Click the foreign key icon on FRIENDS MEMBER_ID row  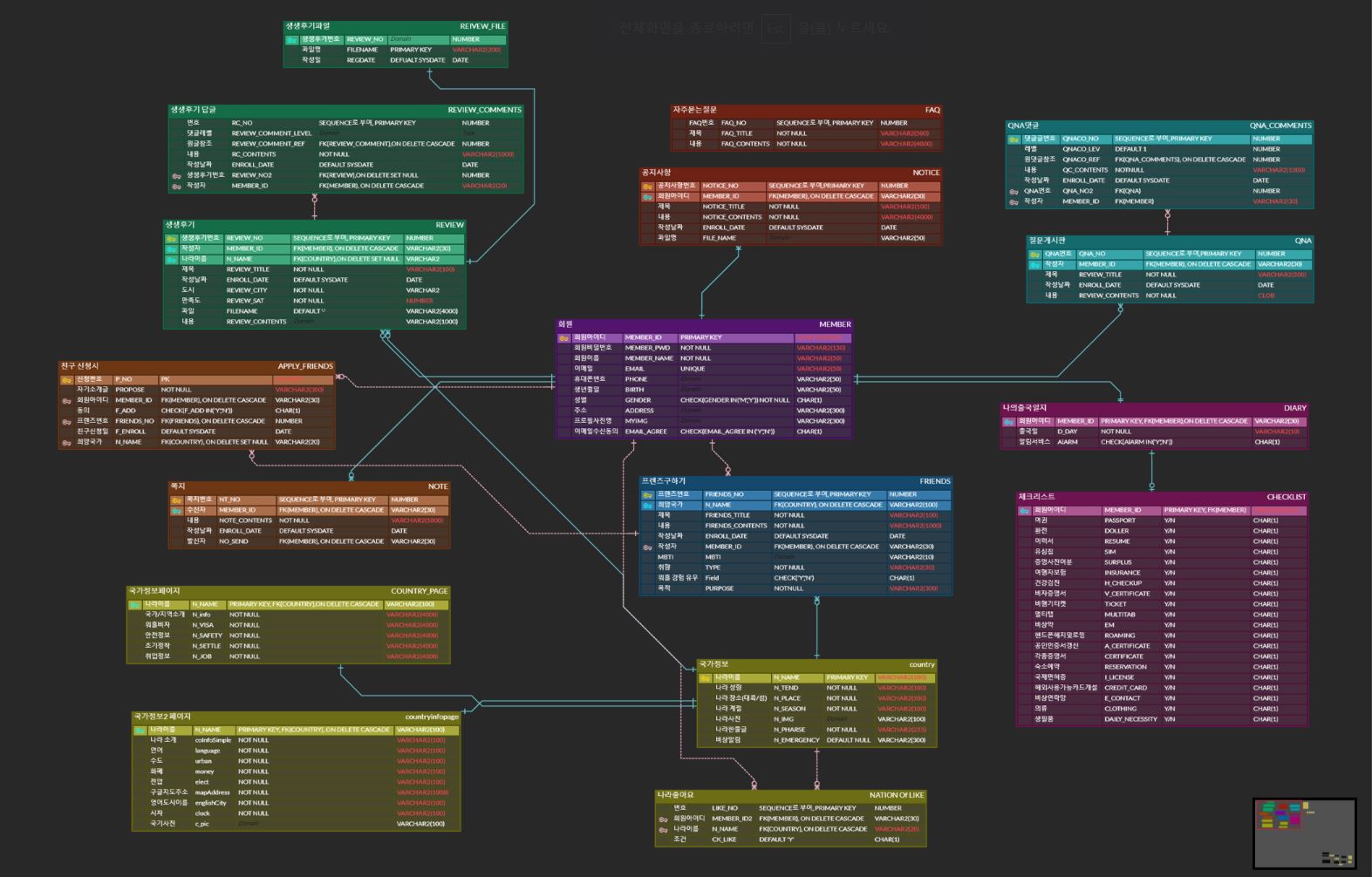point(647,547)
